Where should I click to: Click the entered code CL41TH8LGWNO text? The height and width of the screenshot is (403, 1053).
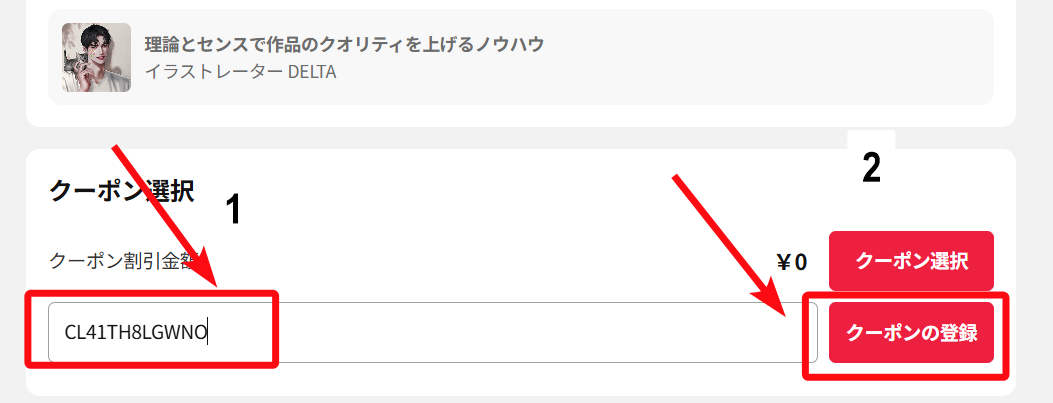[x=135, y=333]
